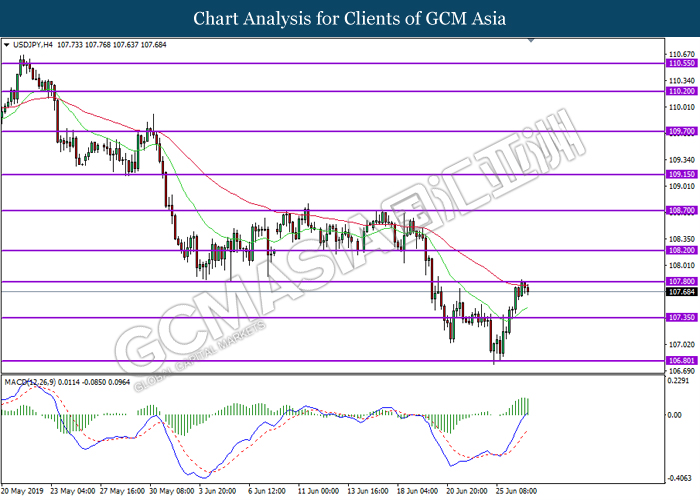Select the 108.200 price level label
700x500 pixels.
[x=681, y=250]
